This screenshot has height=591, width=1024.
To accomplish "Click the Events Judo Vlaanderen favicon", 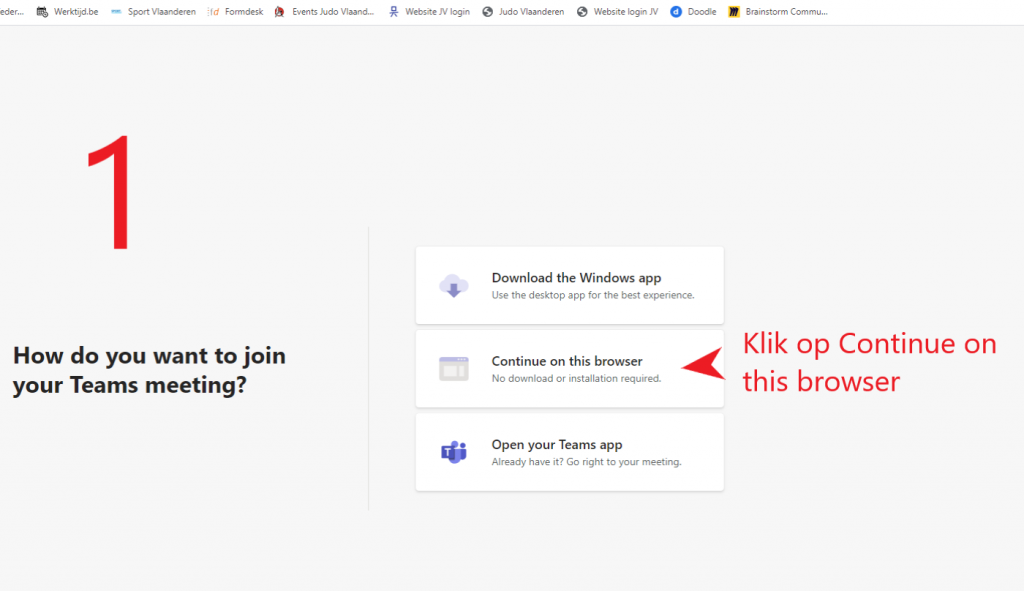I will [280, 12].
